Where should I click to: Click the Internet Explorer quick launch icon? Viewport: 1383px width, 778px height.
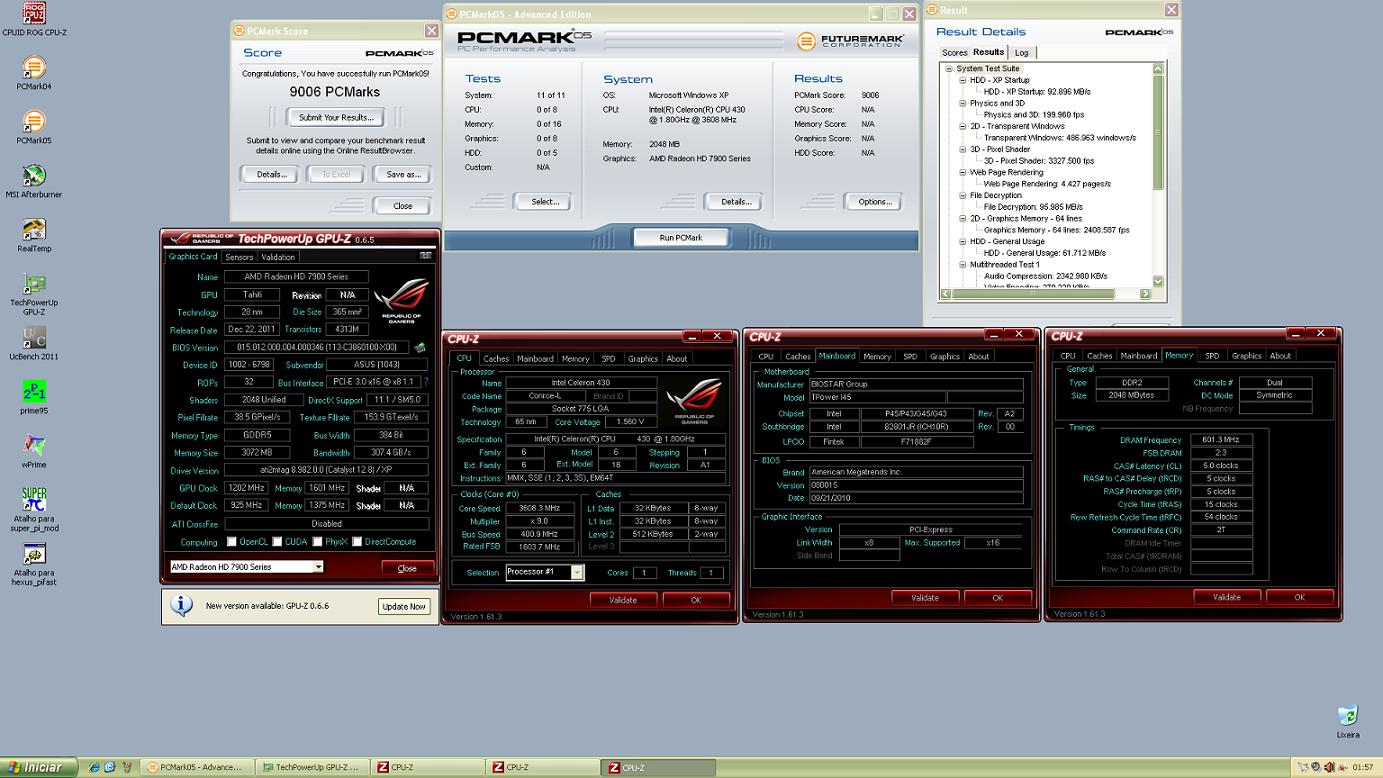pyautogui.click(x=95, y=767)
